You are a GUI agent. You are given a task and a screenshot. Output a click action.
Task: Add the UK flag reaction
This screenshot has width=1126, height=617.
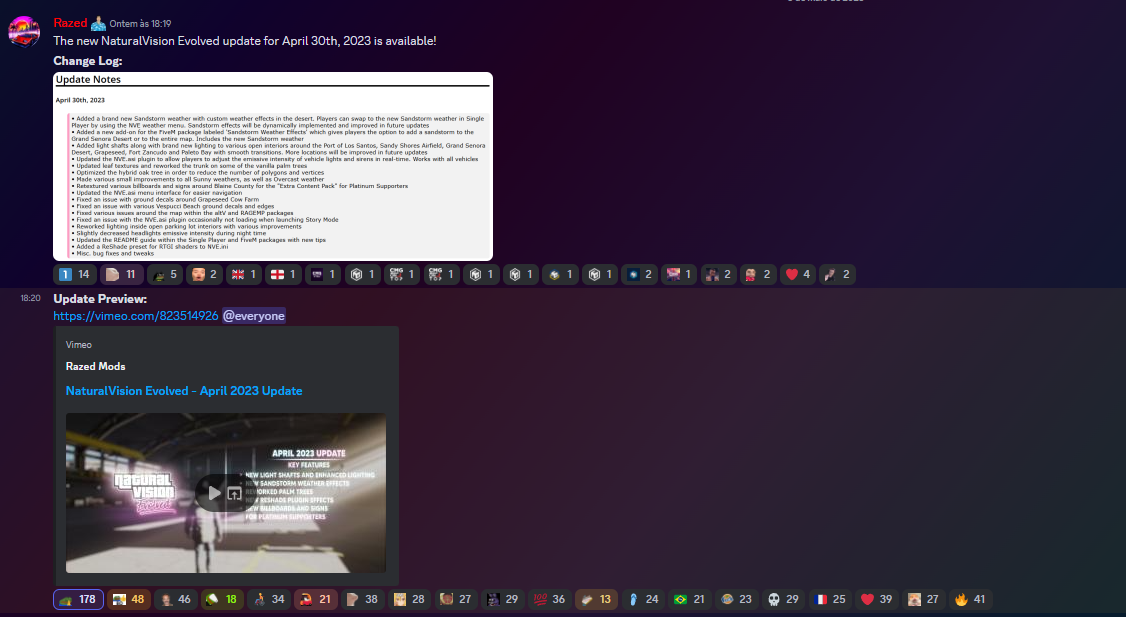click(x=244, y=274)
